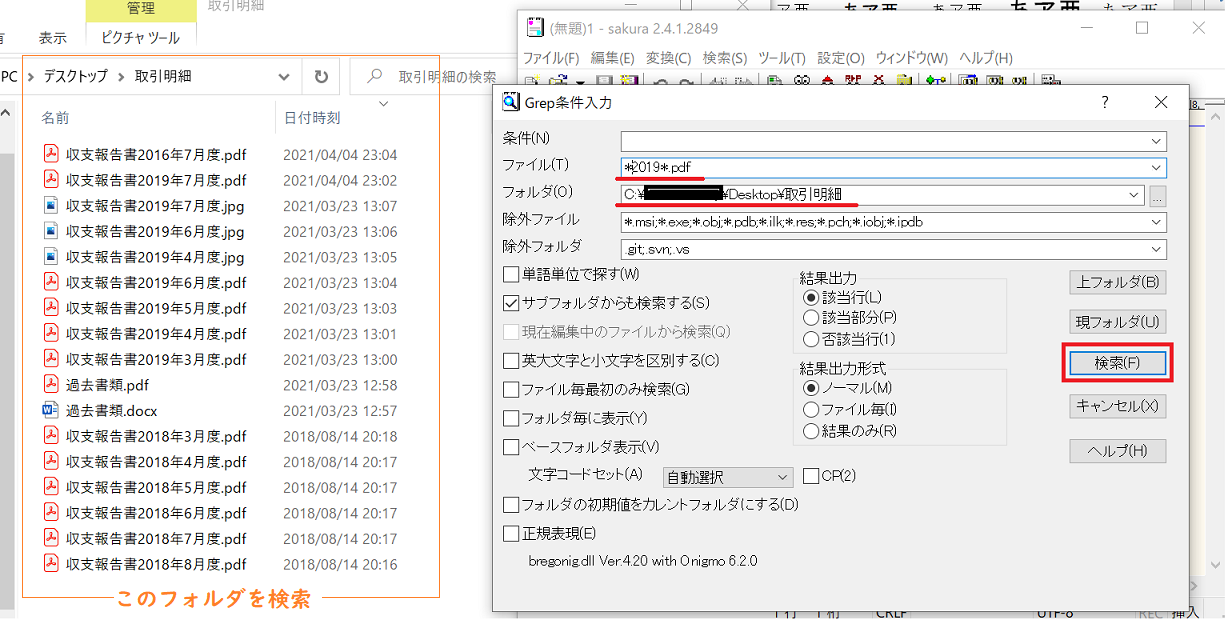Expand the 条件(N) combo box dropdown
1229x619 pixels.
pos(1157,141)
